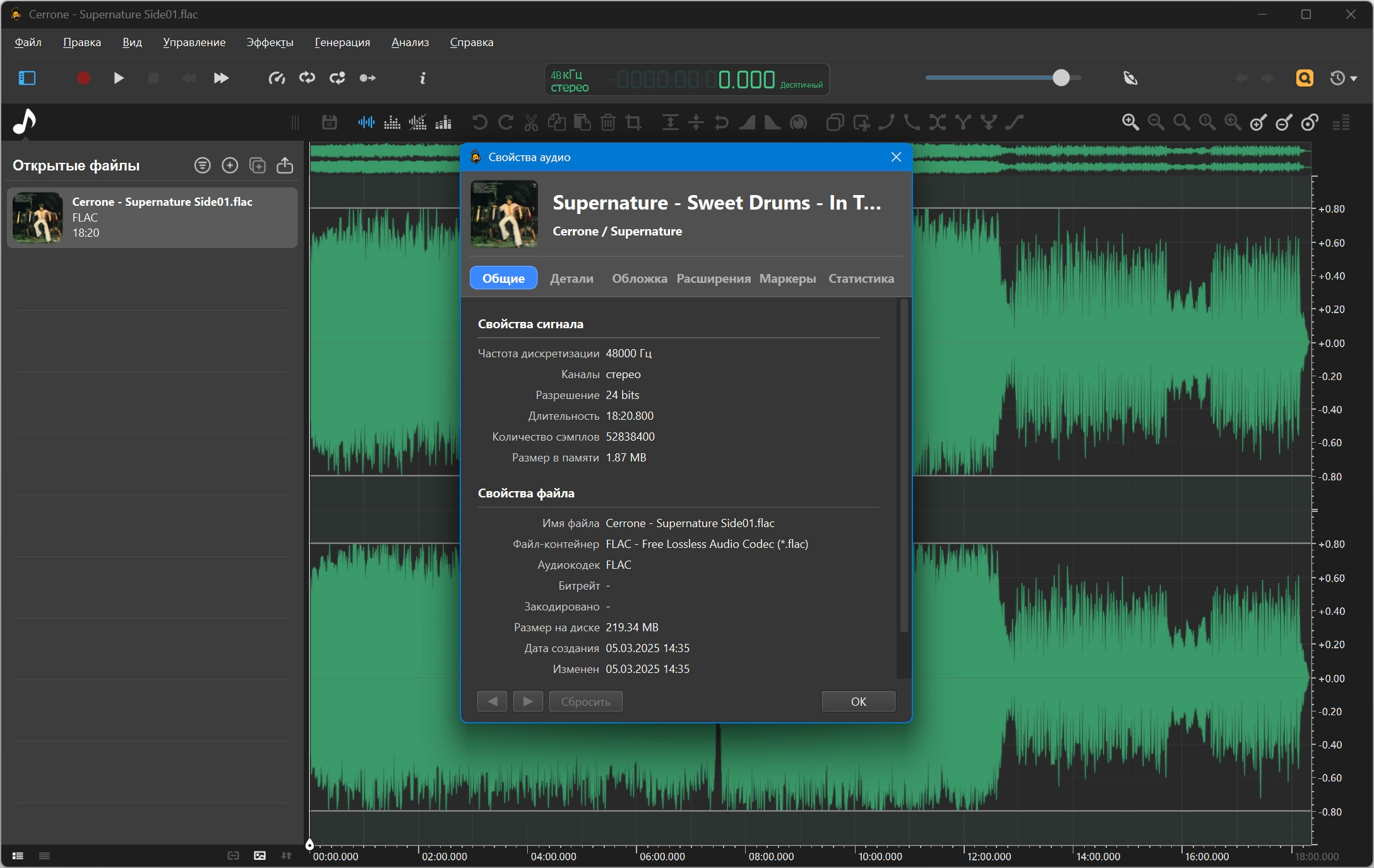
Task: Click the copy icon
Action: [557, 122]
